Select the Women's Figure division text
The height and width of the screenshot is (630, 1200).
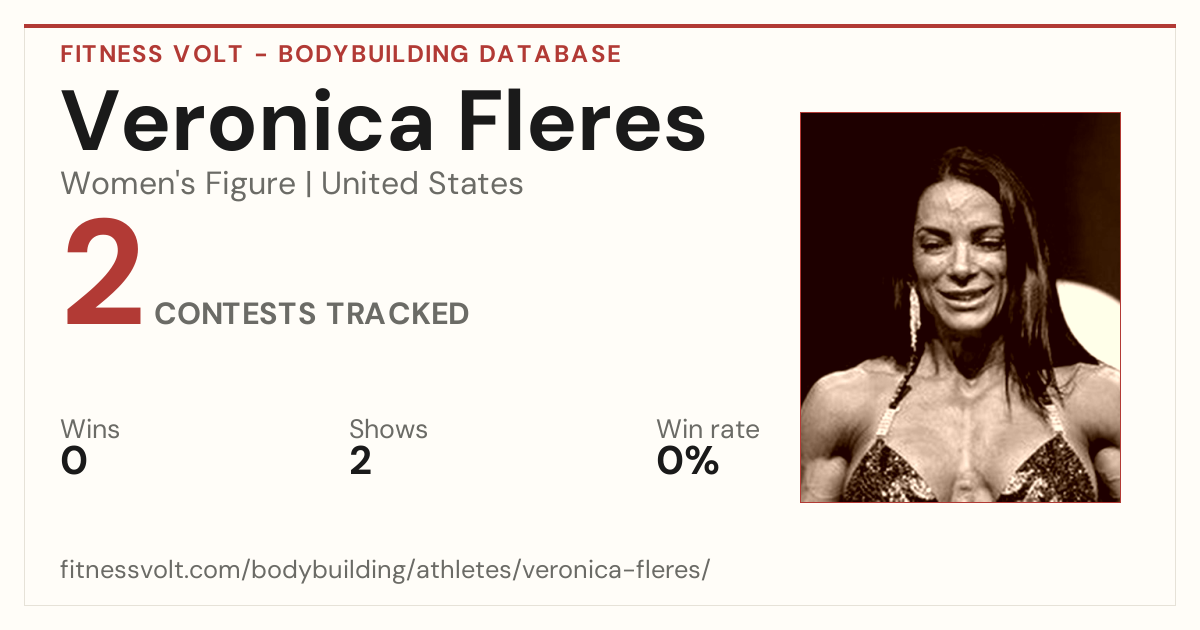[178, 184]
